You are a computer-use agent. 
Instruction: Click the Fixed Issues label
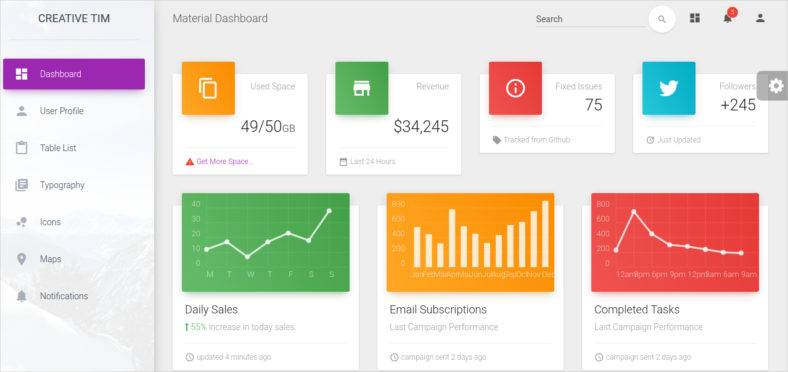(x=579, y=86)
